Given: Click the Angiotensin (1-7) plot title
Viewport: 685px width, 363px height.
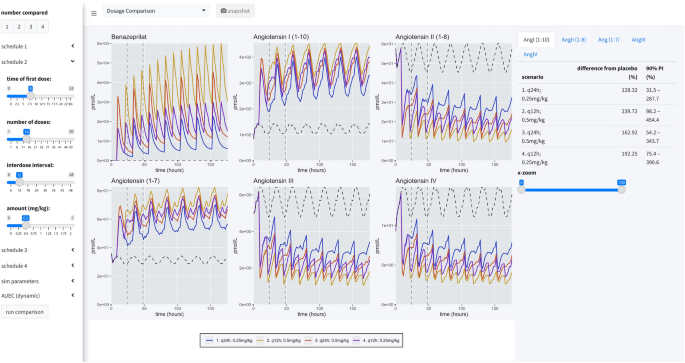Looking at the screenshot, I should pos(135,181).
